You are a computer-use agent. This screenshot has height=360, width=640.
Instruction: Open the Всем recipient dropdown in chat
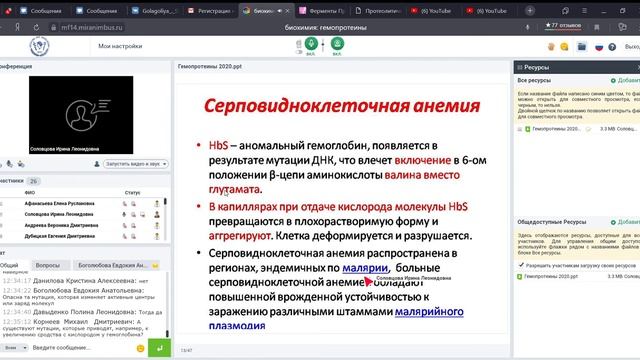coord(15,348)
